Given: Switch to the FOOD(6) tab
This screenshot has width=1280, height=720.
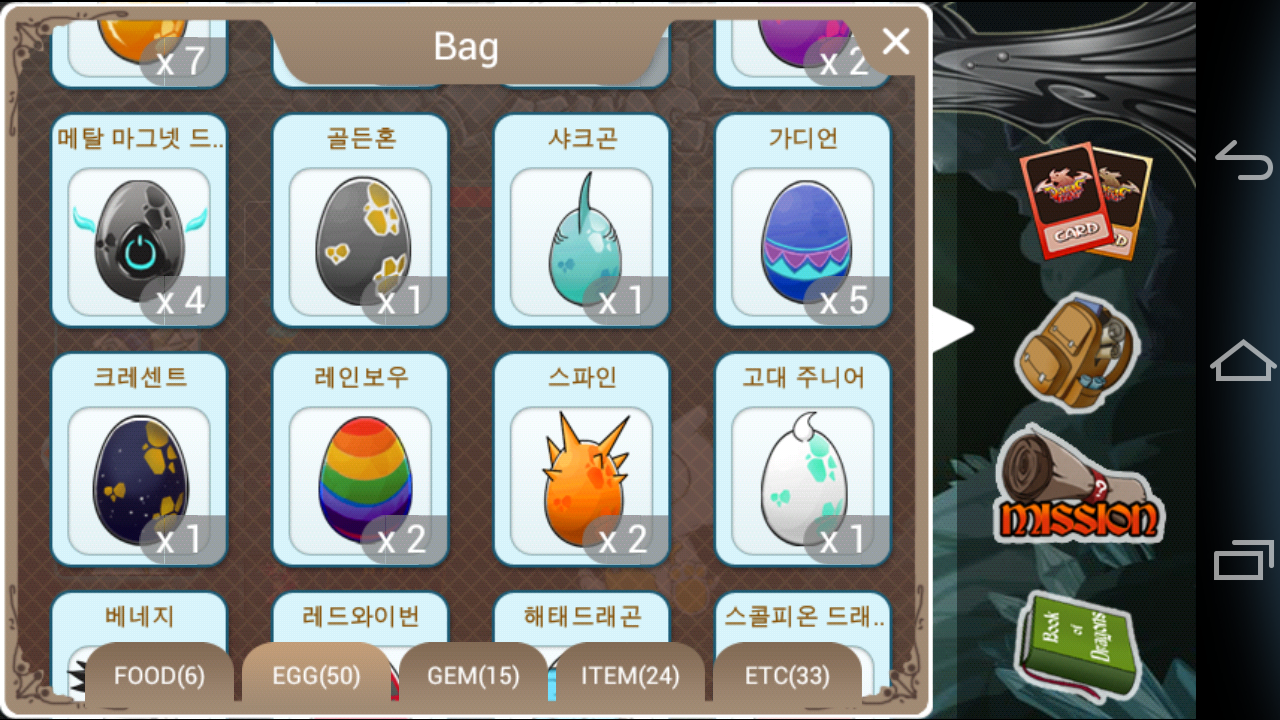Looking at the screenshot, I should pyautogui.click(x=159, y=675).
